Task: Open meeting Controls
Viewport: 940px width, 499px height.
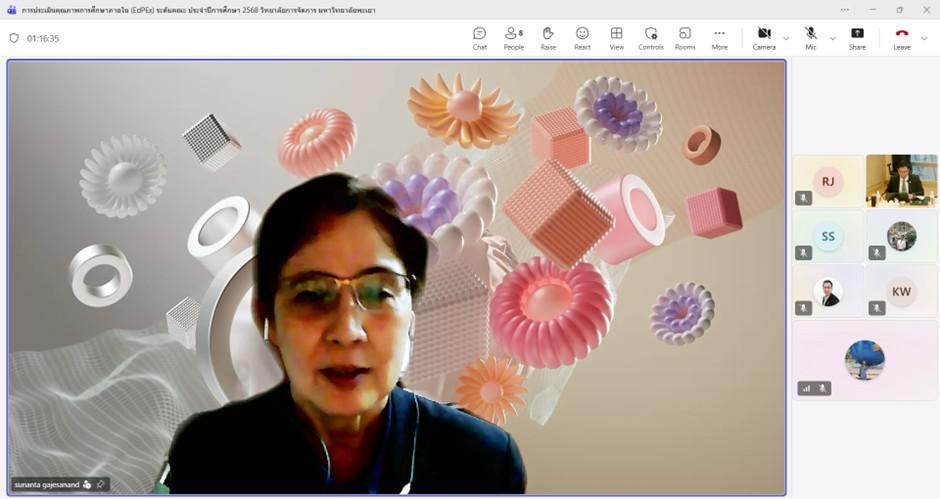Action: coord(650,38)
